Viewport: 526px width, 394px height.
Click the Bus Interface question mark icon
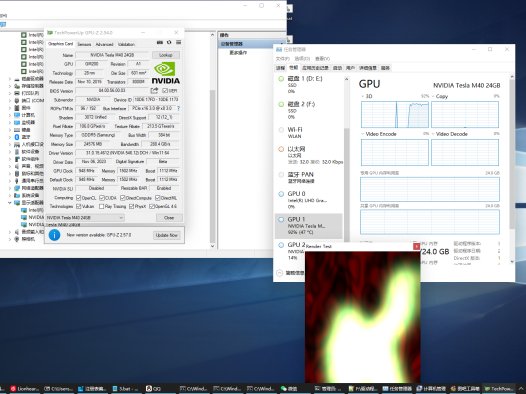coord(178,109)
